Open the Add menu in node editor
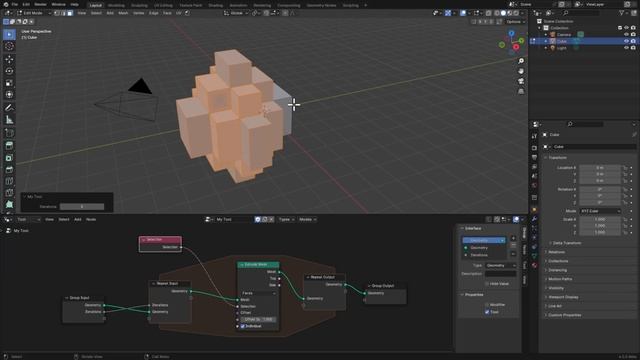Viewport: 640px width, 360px height. coord(78,220)
